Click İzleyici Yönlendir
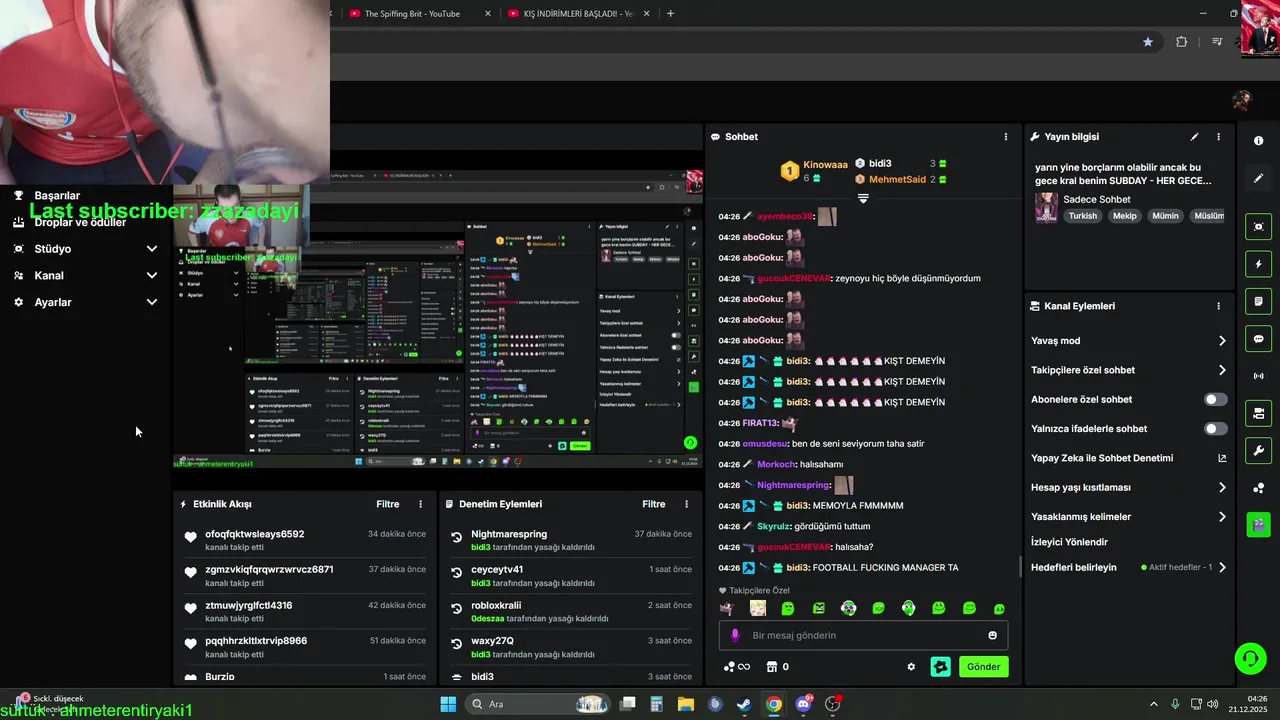This screenshot has height=720, width=1280. (x=1069, y=542)
